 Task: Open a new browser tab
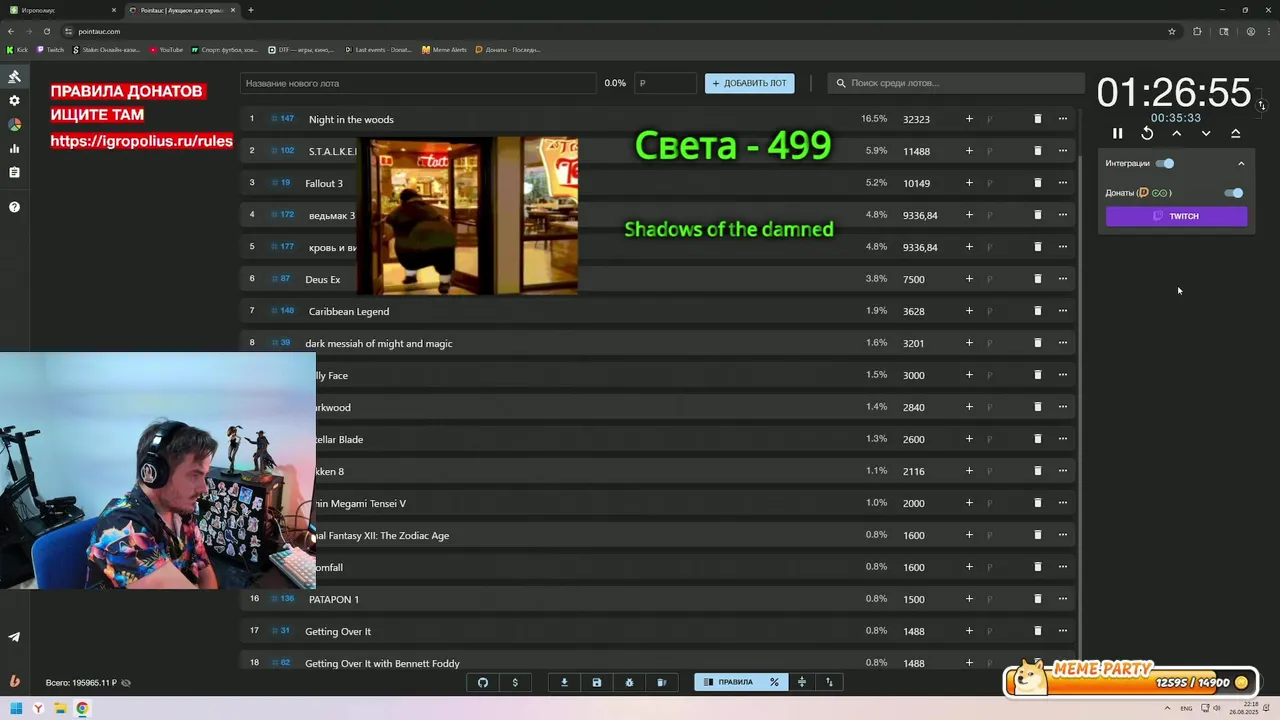click(250, 10)
